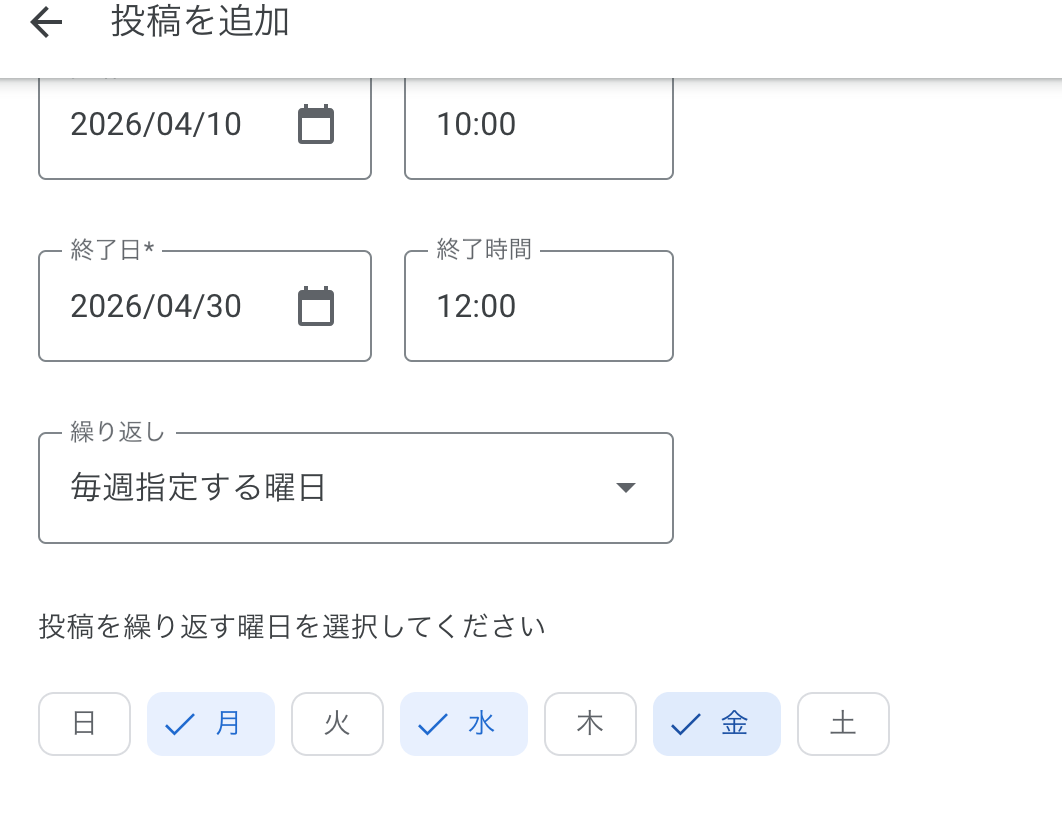The width and height of the screenshot is (1062, 816).
Task: Toggle Sunday 日 day chip
Action: (84, 724)
